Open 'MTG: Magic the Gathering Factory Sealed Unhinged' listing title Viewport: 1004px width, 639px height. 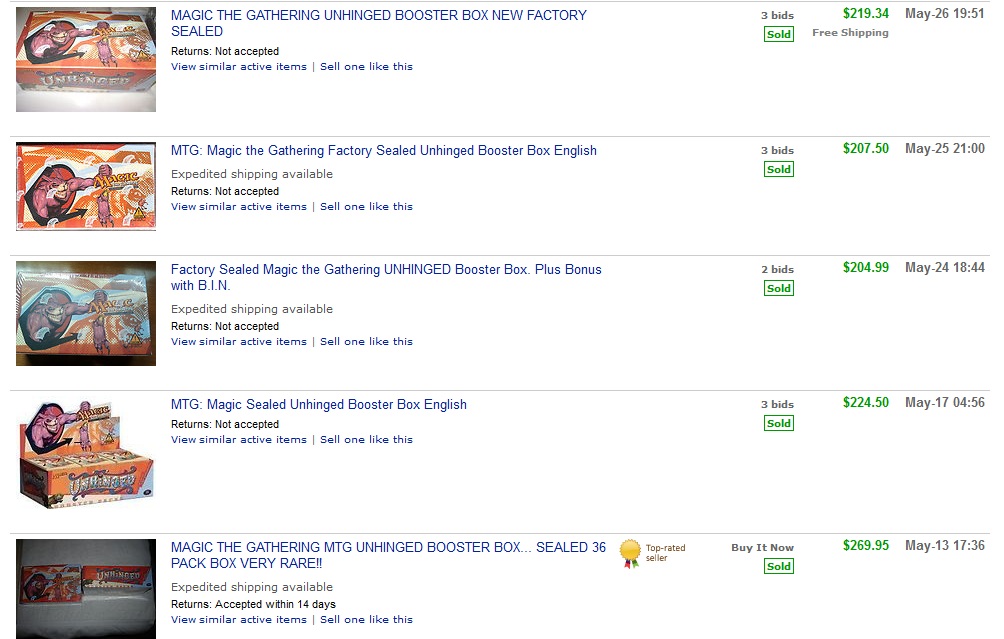[x=383, y=150]
